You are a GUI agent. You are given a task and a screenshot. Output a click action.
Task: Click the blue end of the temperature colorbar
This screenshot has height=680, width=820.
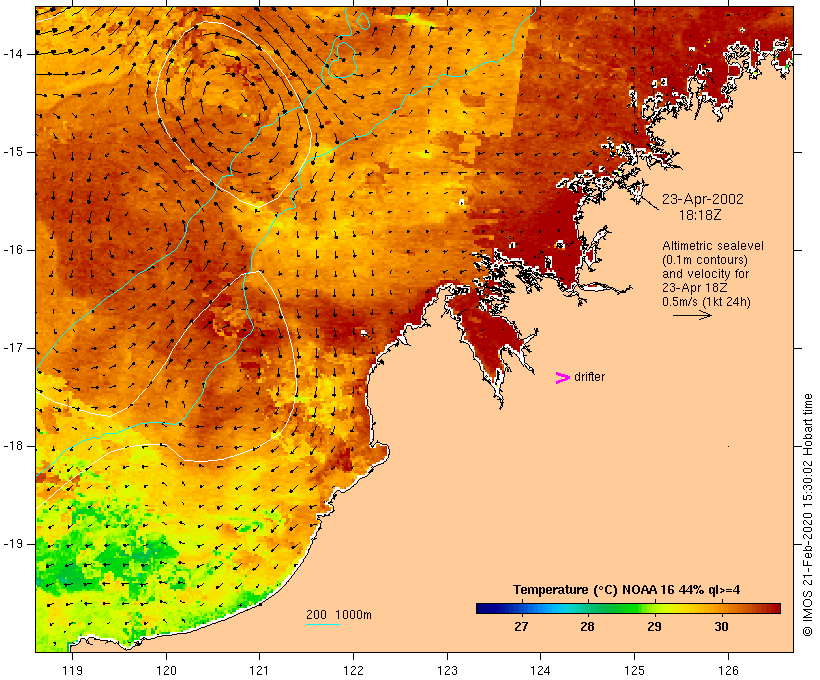(486, 608)
